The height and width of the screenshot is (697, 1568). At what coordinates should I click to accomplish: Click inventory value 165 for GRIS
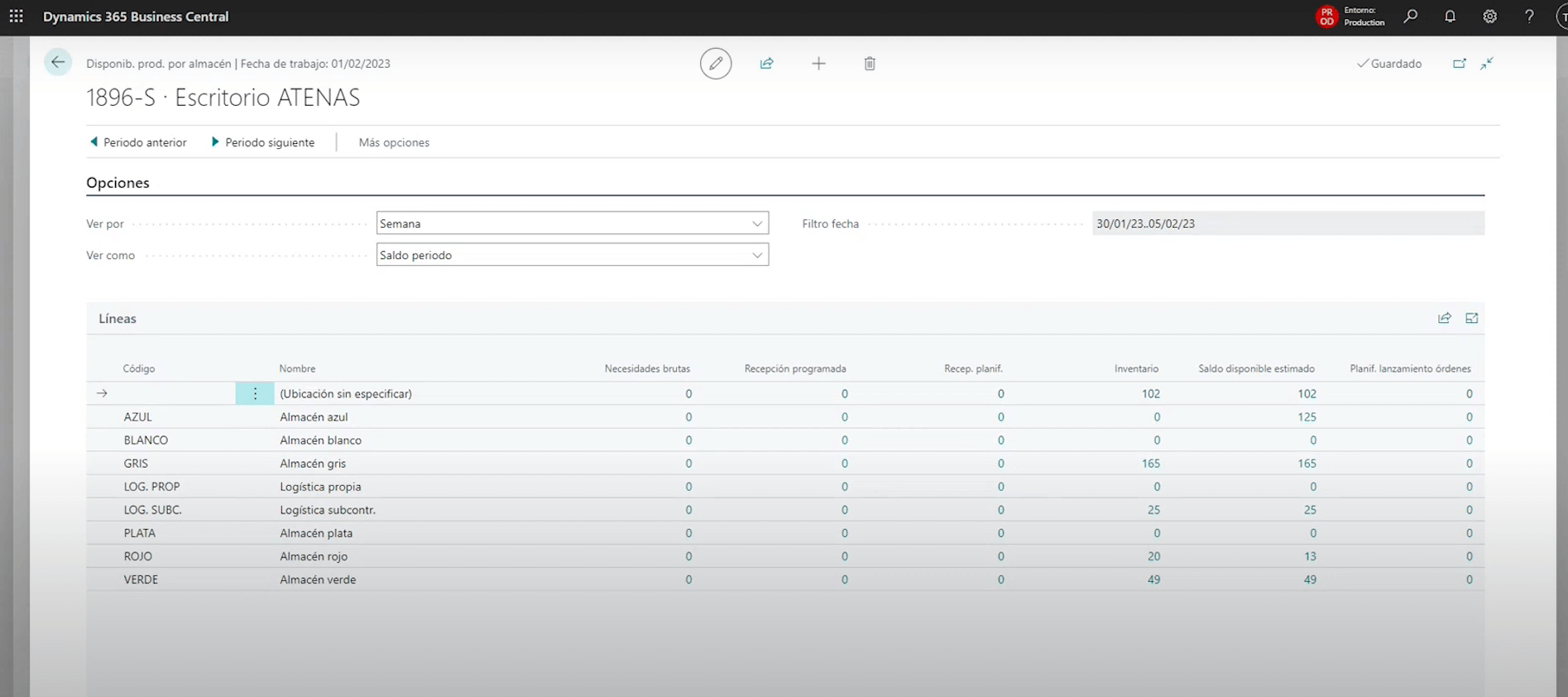[x=1150, y=464]
